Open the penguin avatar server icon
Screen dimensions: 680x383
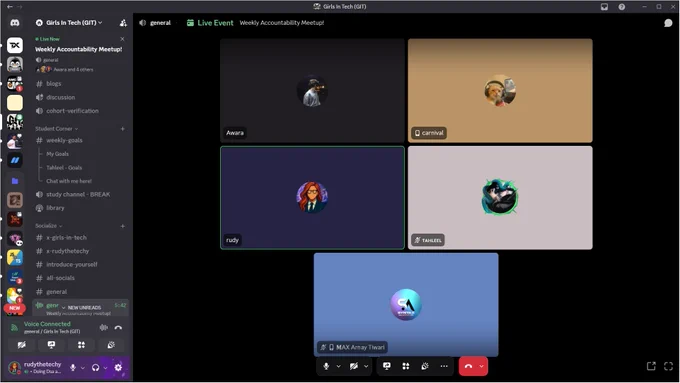(x=15, y=64)
